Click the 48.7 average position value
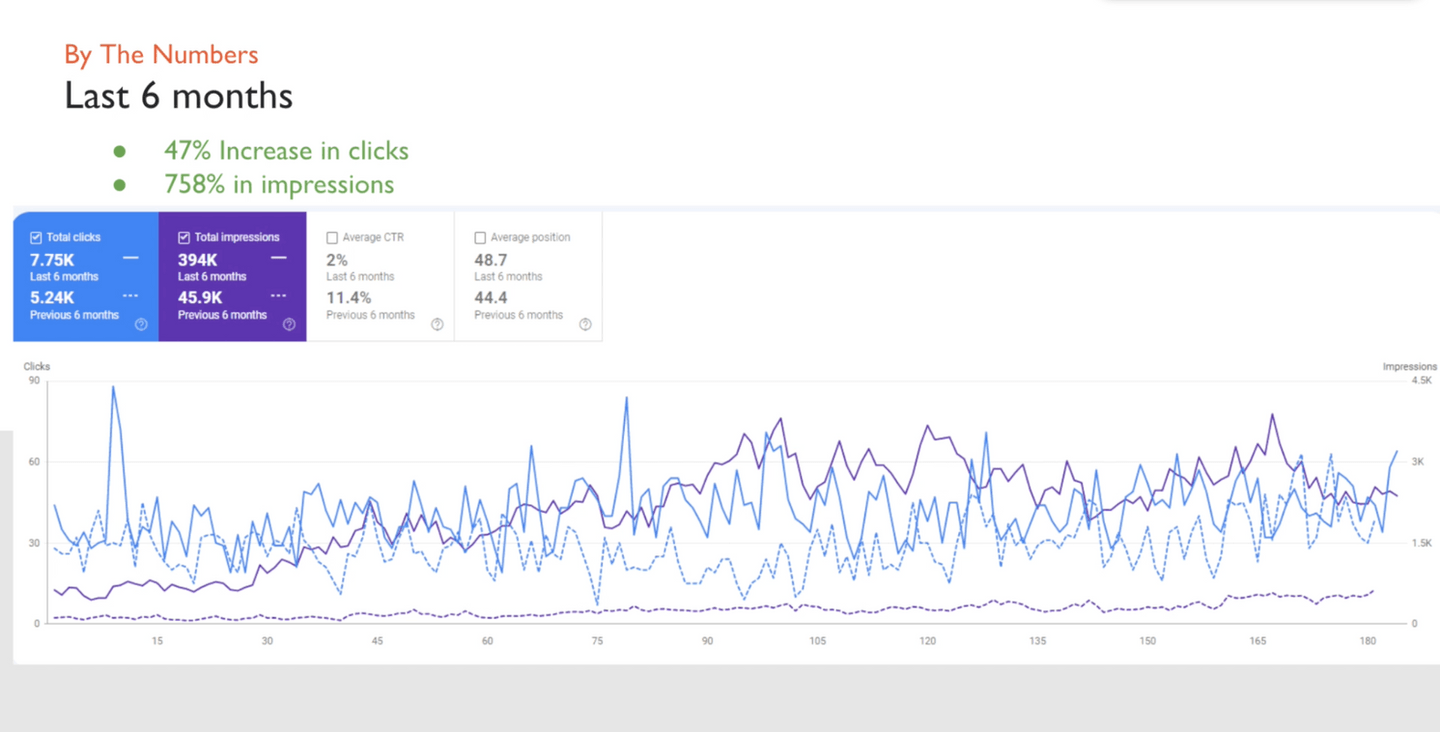The width and height of the screenshot is (1440, 732). point(491,260)
